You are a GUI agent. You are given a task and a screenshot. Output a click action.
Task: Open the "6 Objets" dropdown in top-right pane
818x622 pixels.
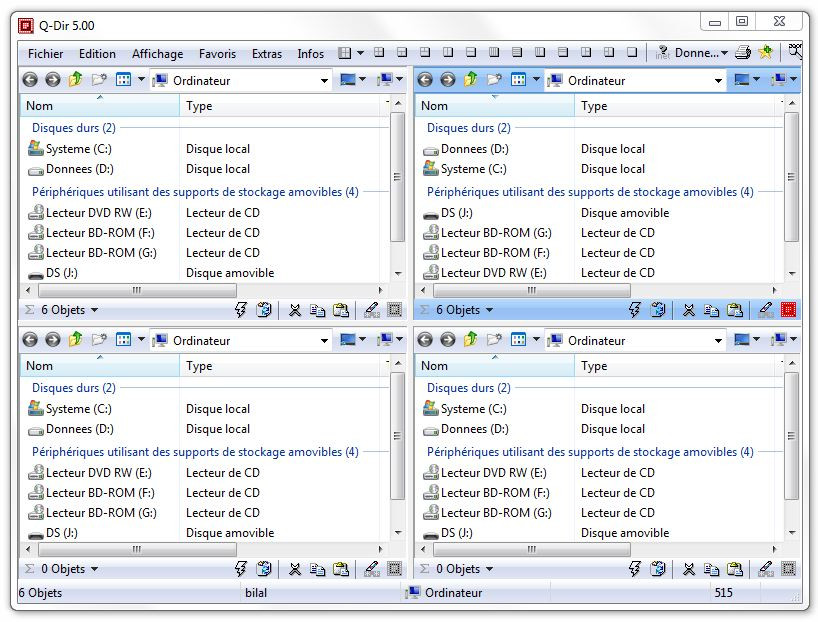click(x=489, y=310)
